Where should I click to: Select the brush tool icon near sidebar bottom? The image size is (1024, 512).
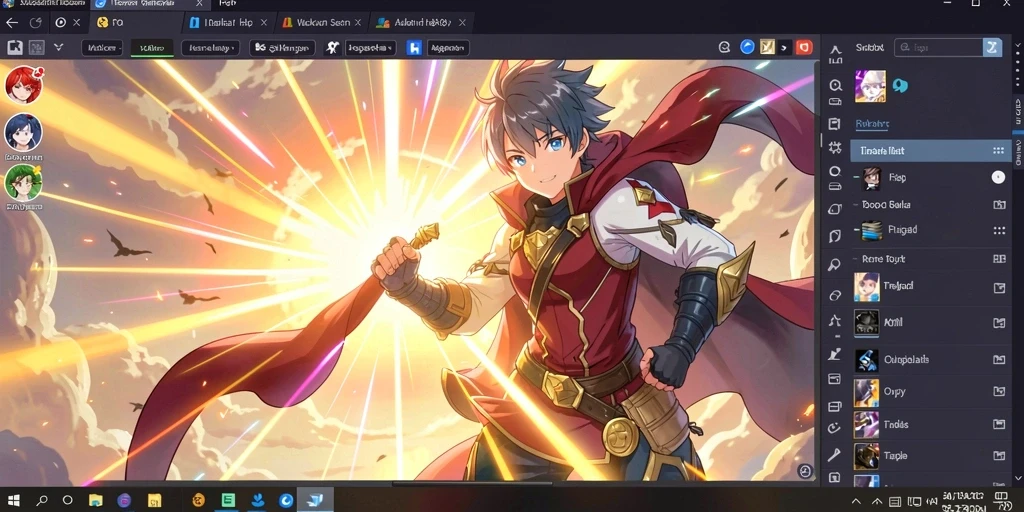click(835, 455)
